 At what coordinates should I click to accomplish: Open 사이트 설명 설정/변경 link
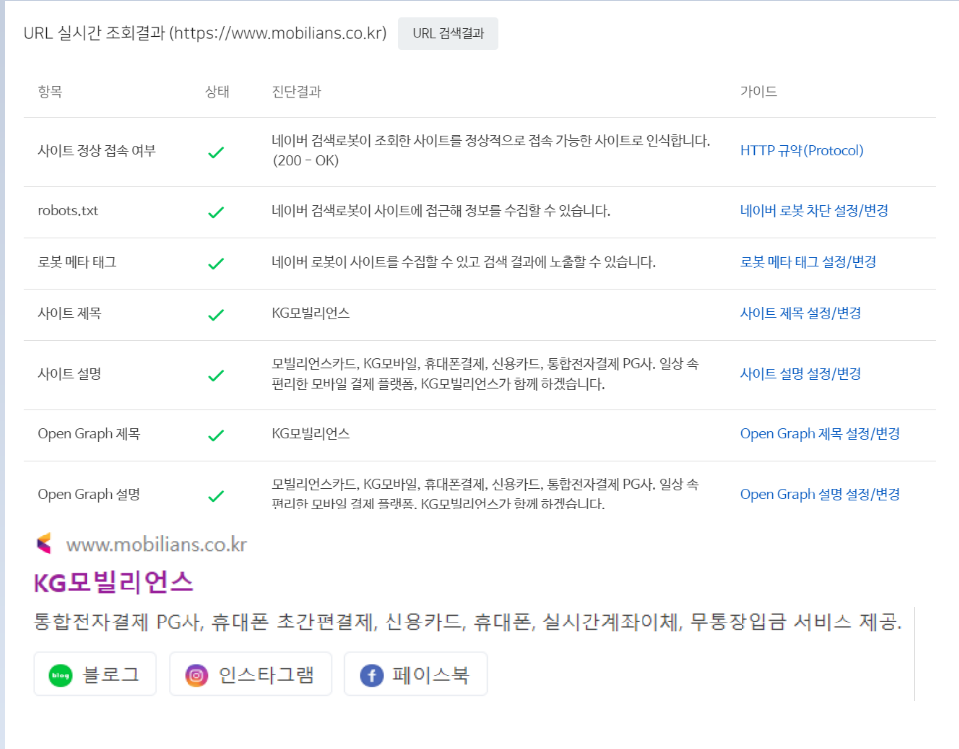[801, 374]
